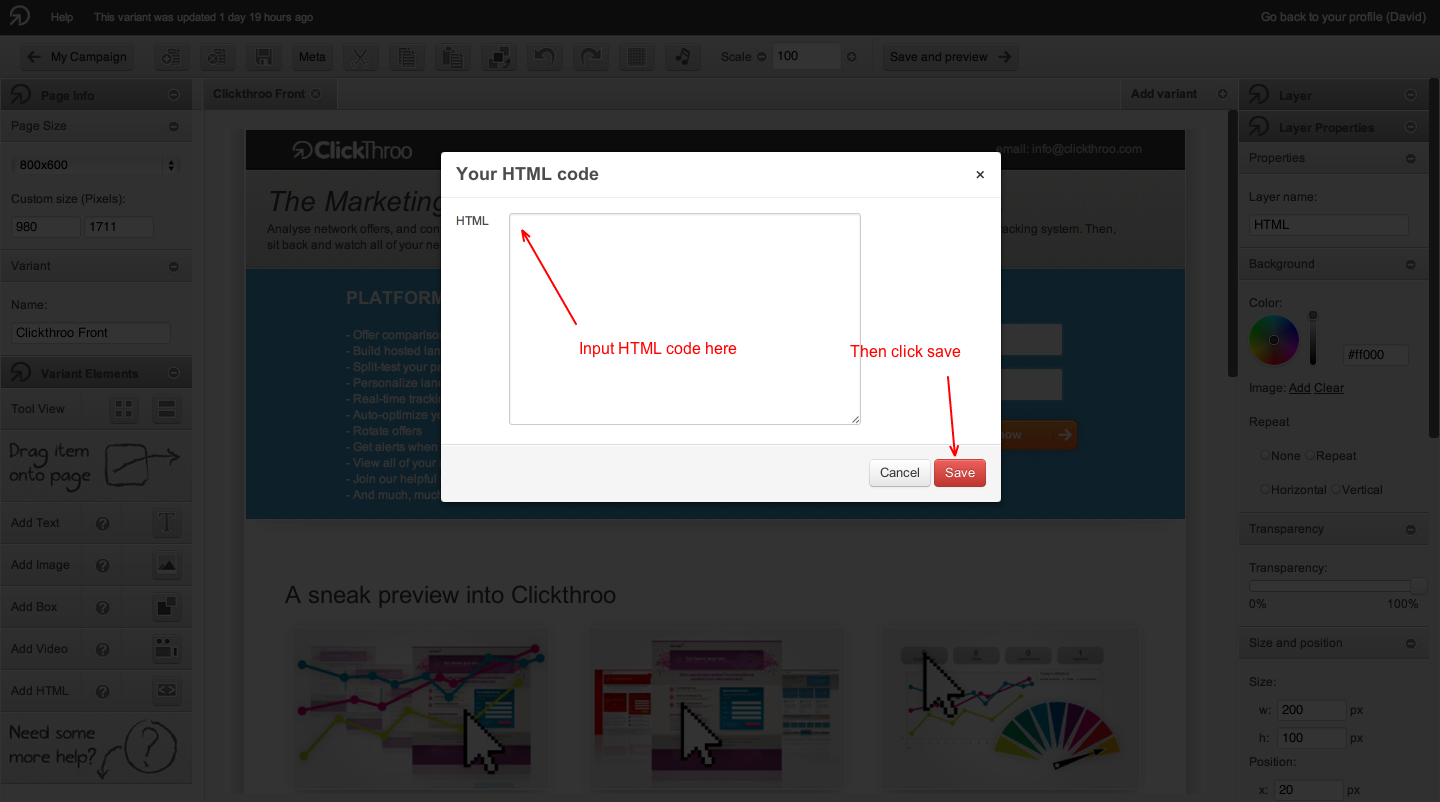The width and height of the screenshot is (1440, 802).
Task: Select the Add Video tool icon
Action: tap(166, 648)
